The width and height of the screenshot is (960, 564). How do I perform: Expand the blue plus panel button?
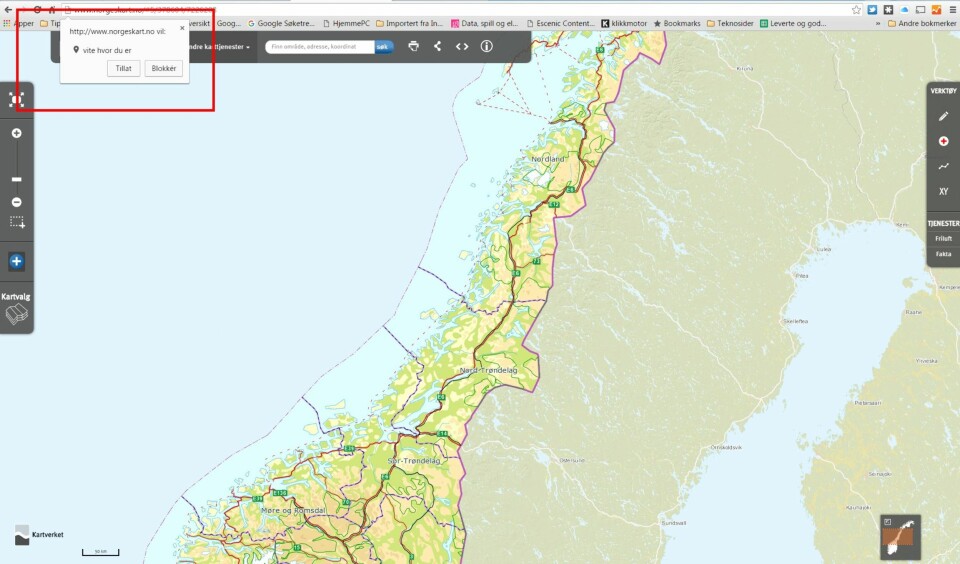click(x=16, y=262)
